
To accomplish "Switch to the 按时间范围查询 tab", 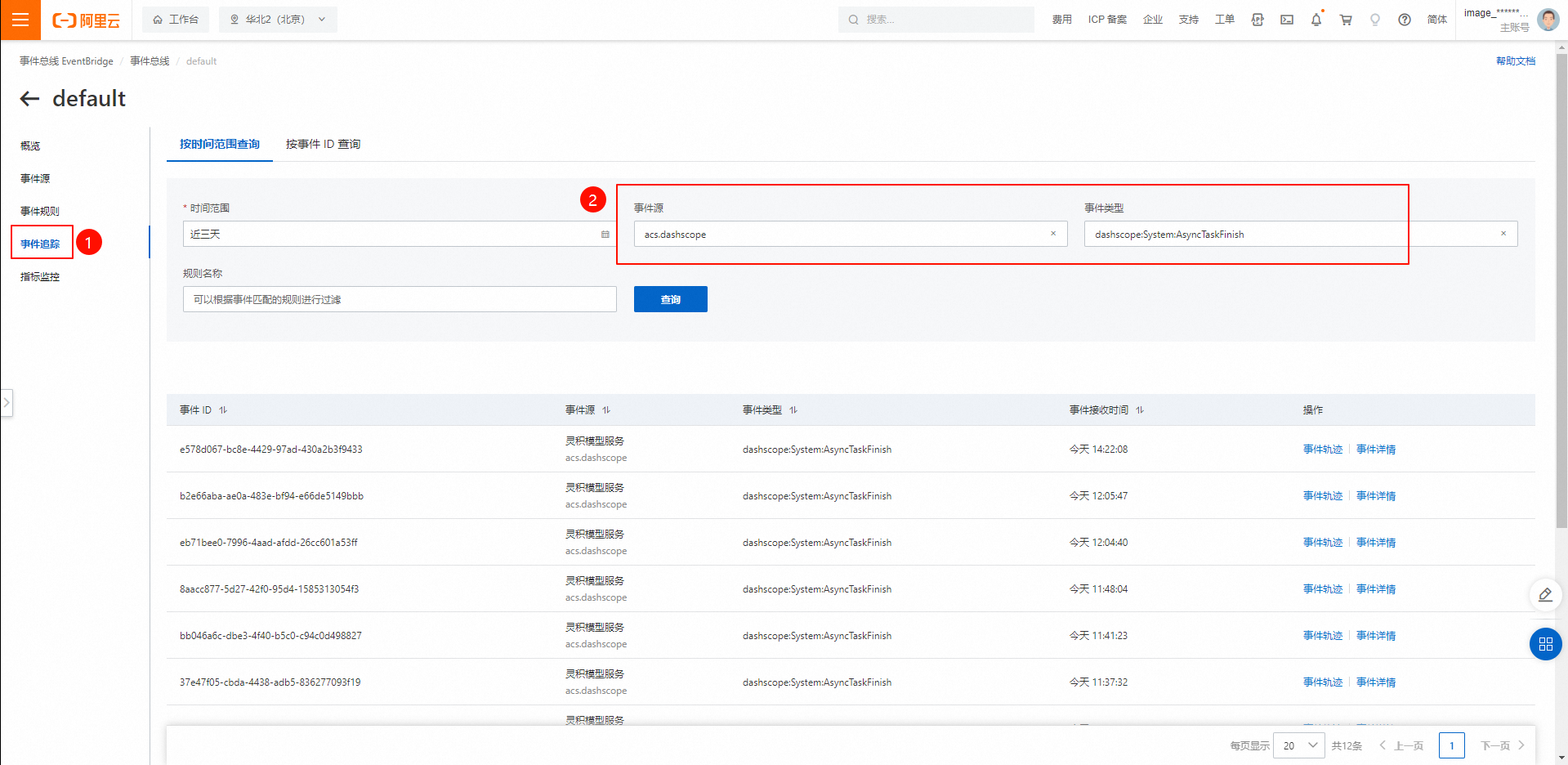I will tap(220, 144).
